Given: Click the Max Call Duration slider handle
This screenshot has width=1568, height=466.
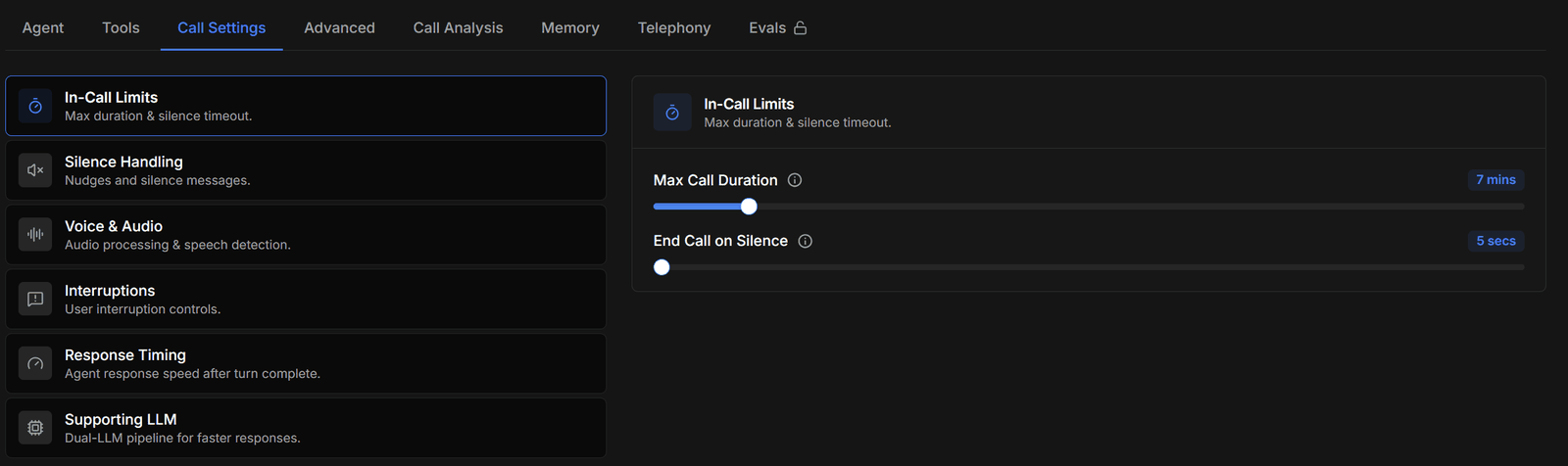Looking at the screenshot, I should coord(749,207).
